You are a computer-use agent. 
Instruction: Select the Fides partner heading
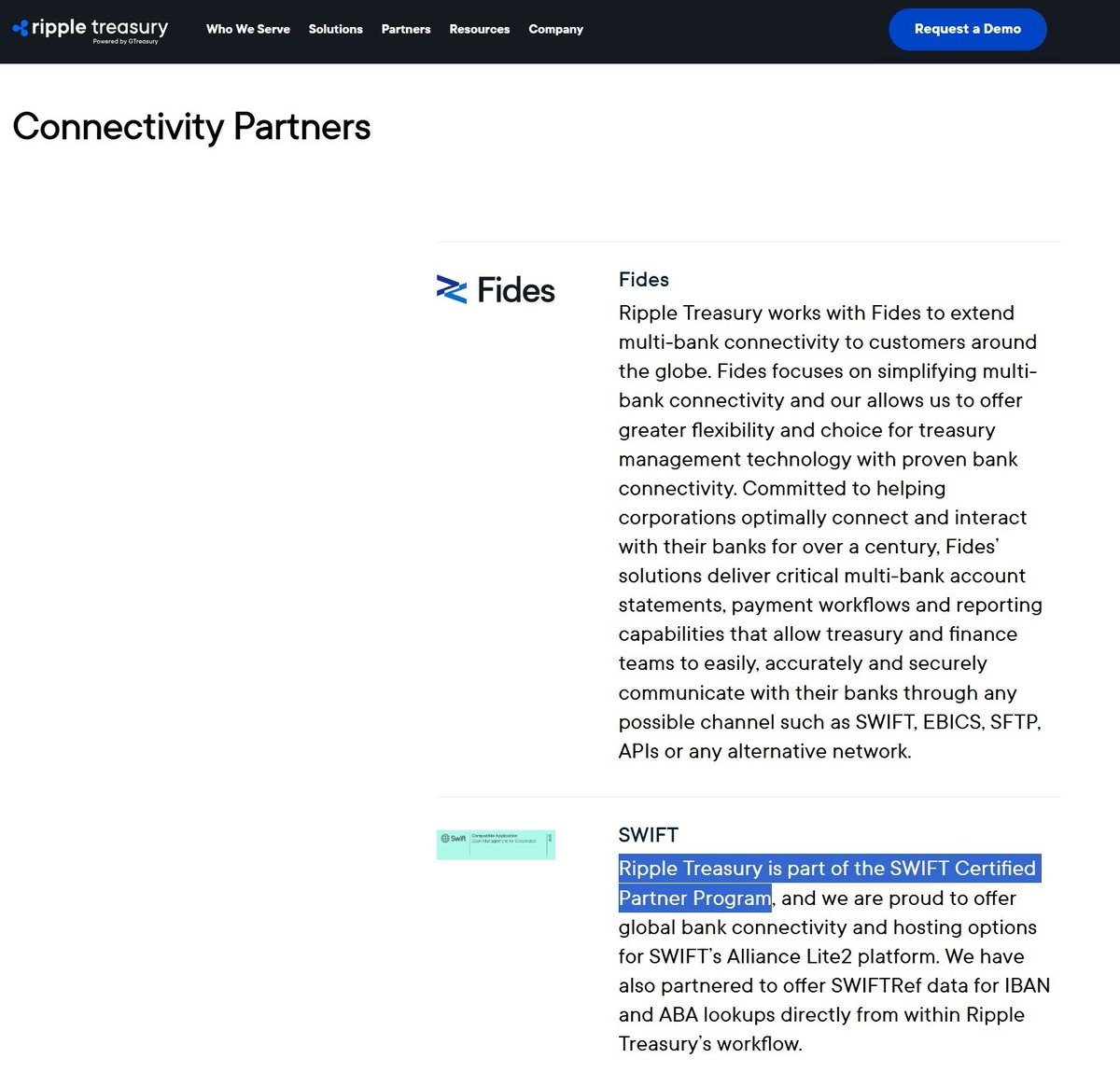(x=644, y=280)
